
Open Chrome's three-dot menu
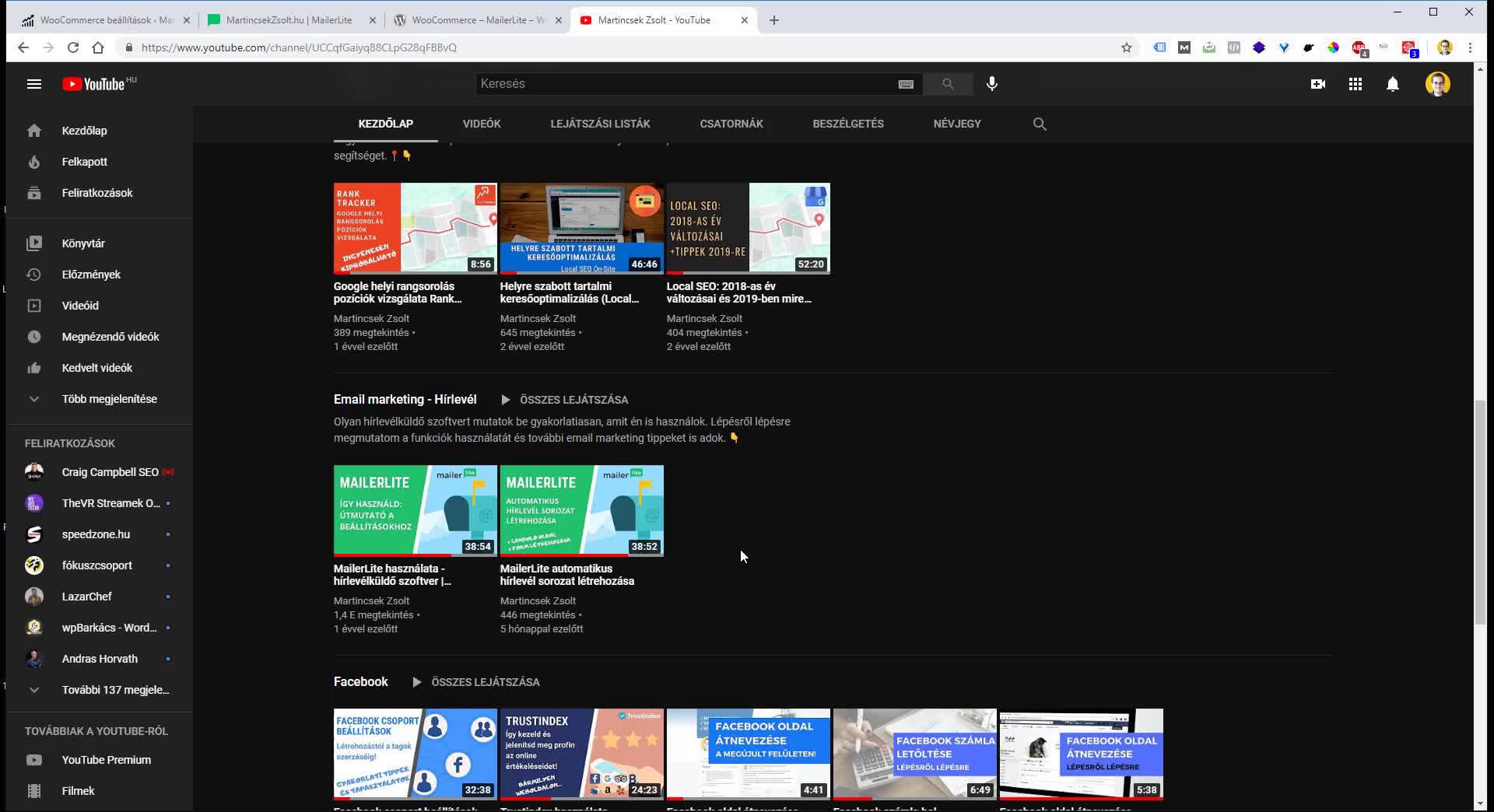(1470, 47)
